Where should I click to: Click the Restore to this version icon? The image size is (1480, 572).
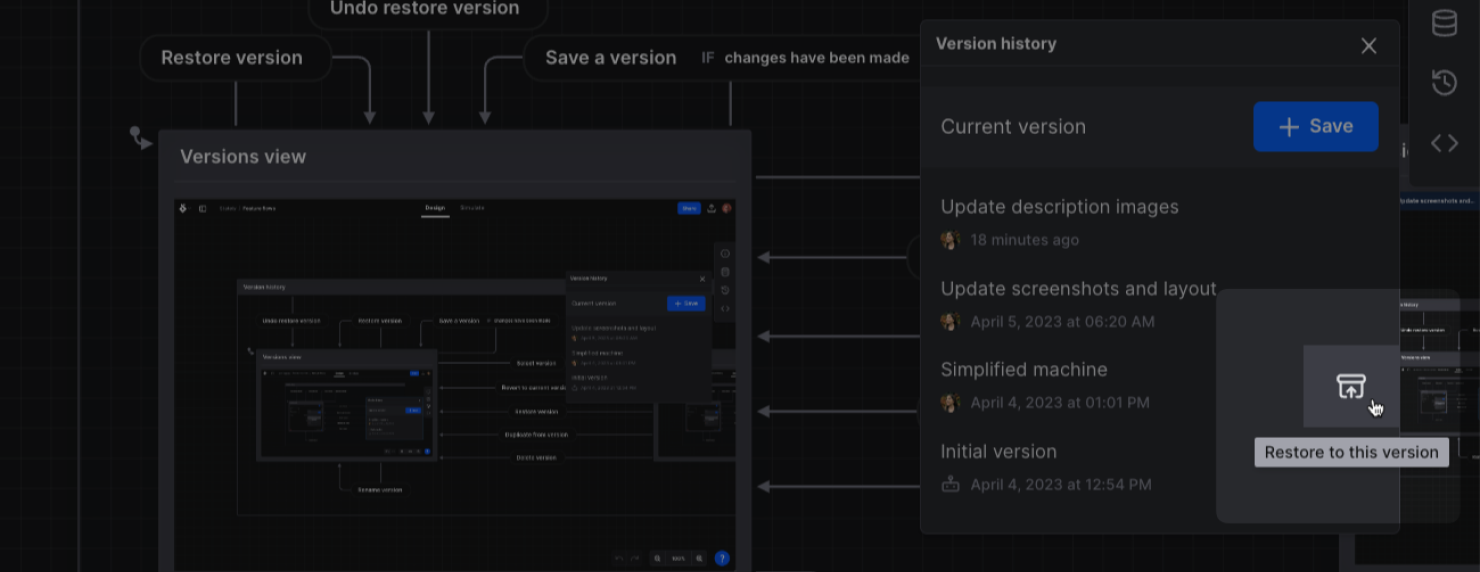pyautogui.click(x=1351, y=386)
